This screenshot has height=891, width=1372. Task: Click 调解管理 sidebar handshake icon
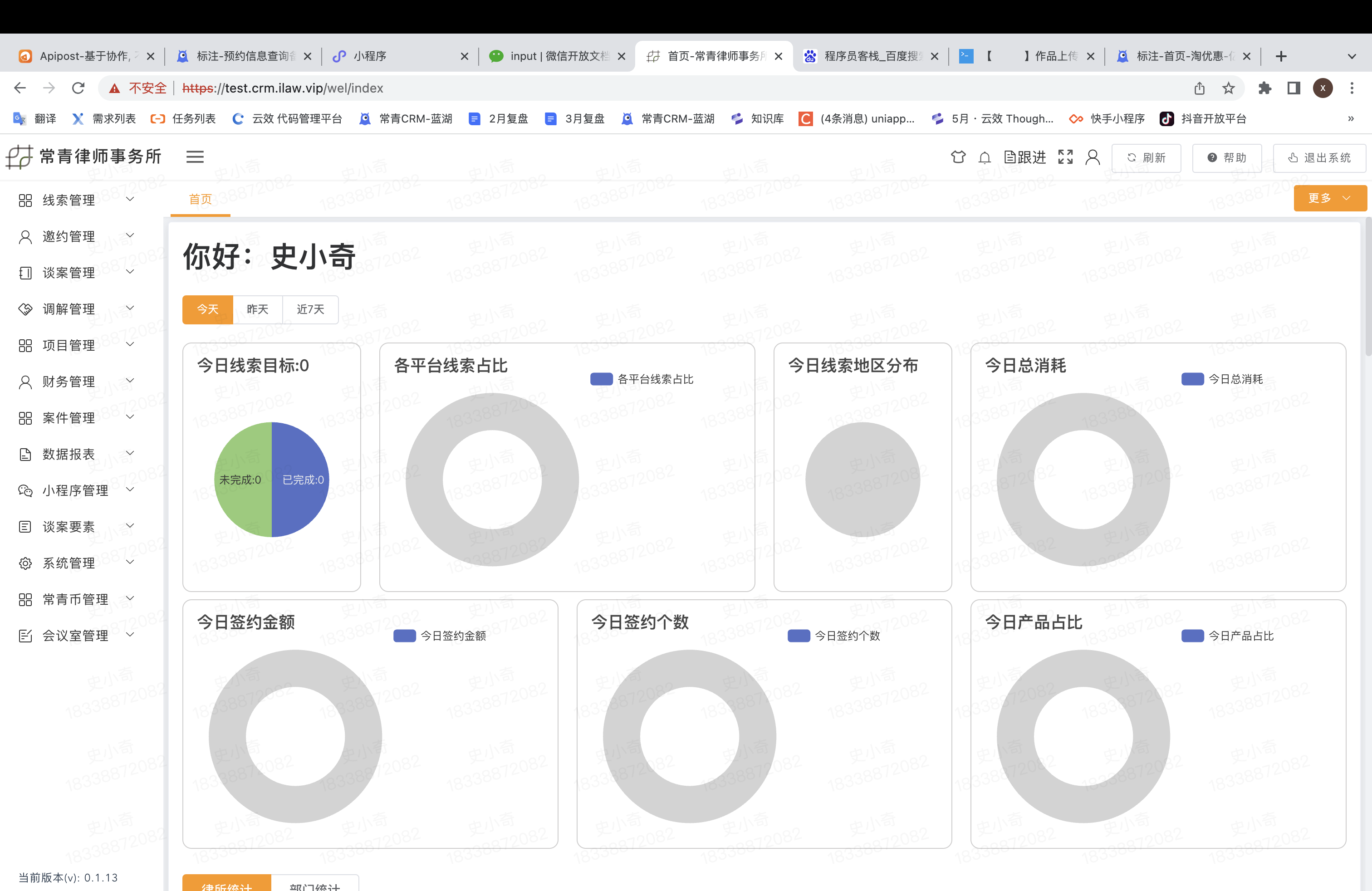coord(25,309)
